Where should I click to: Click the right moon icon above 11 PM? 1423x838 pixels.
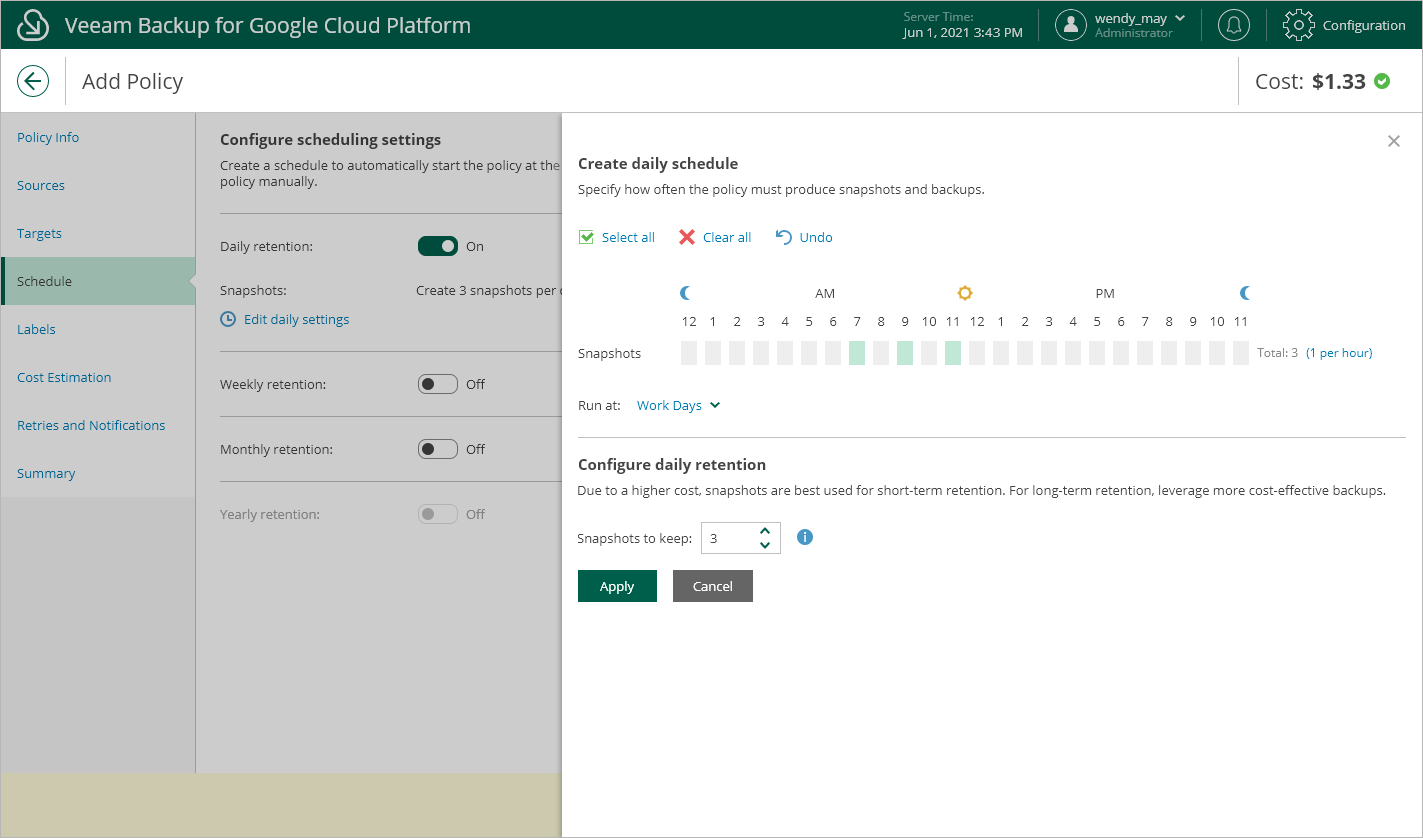(x=1245, y=293)
